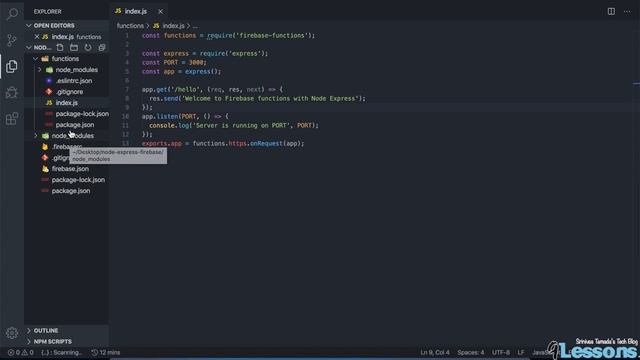This screenshot has width=640, height=360.
Task: Click the const express require line
Action: point(204,53)
